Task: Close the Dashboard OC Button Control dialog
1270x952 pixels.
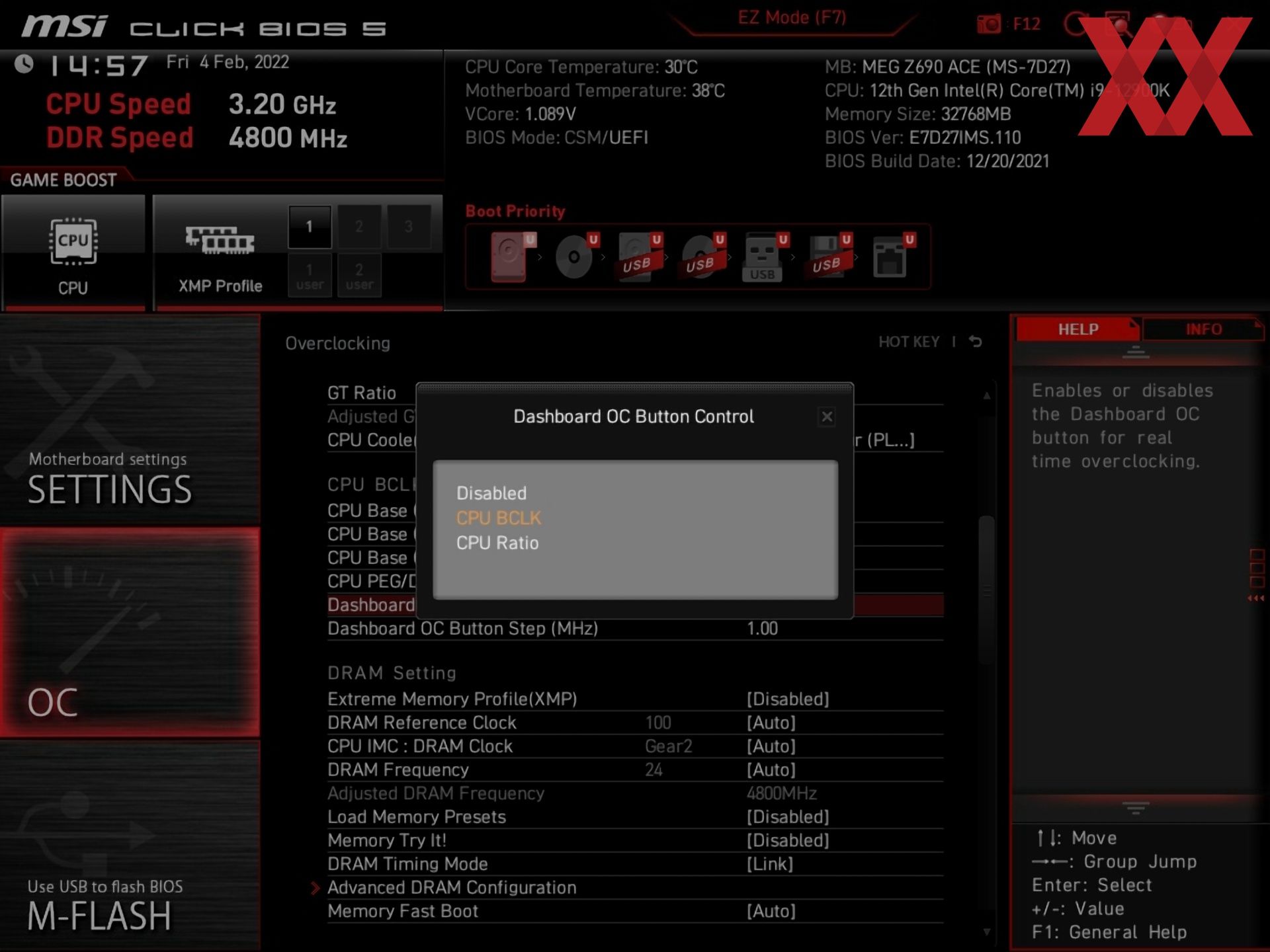Action: coord(827,416)
